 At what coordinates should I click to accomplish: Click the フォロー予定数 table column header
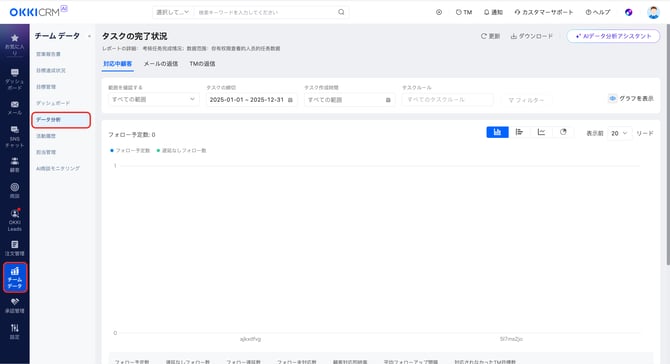click(132, 361)
